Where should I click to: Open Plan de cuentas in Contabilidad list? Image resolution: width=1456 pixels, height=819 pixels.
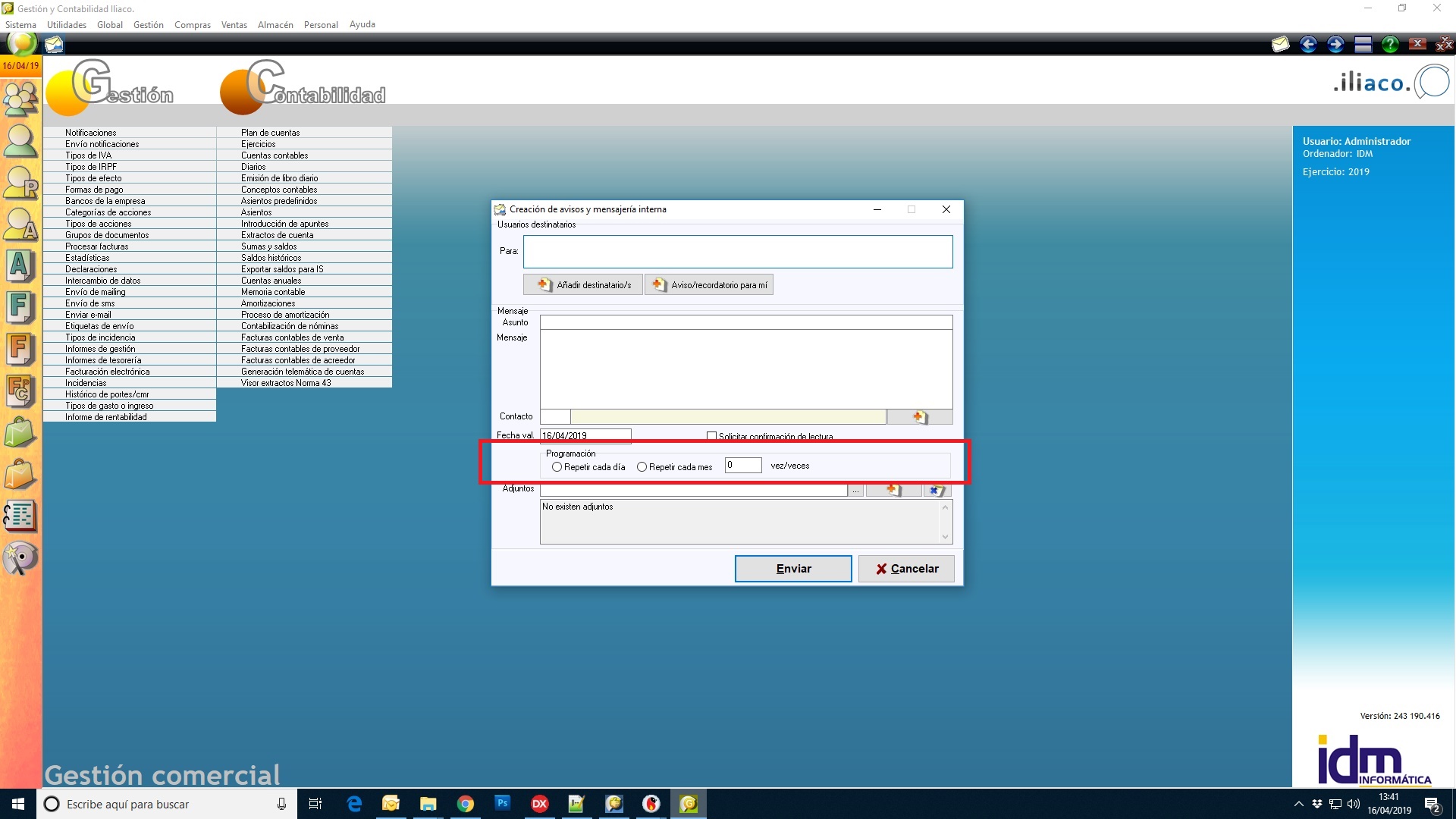[304, 133]
